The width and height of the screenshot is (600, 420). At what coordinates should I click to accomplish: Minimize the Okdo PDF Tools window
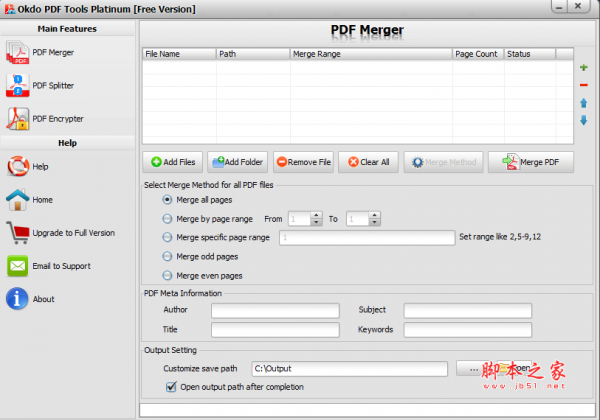559,7
